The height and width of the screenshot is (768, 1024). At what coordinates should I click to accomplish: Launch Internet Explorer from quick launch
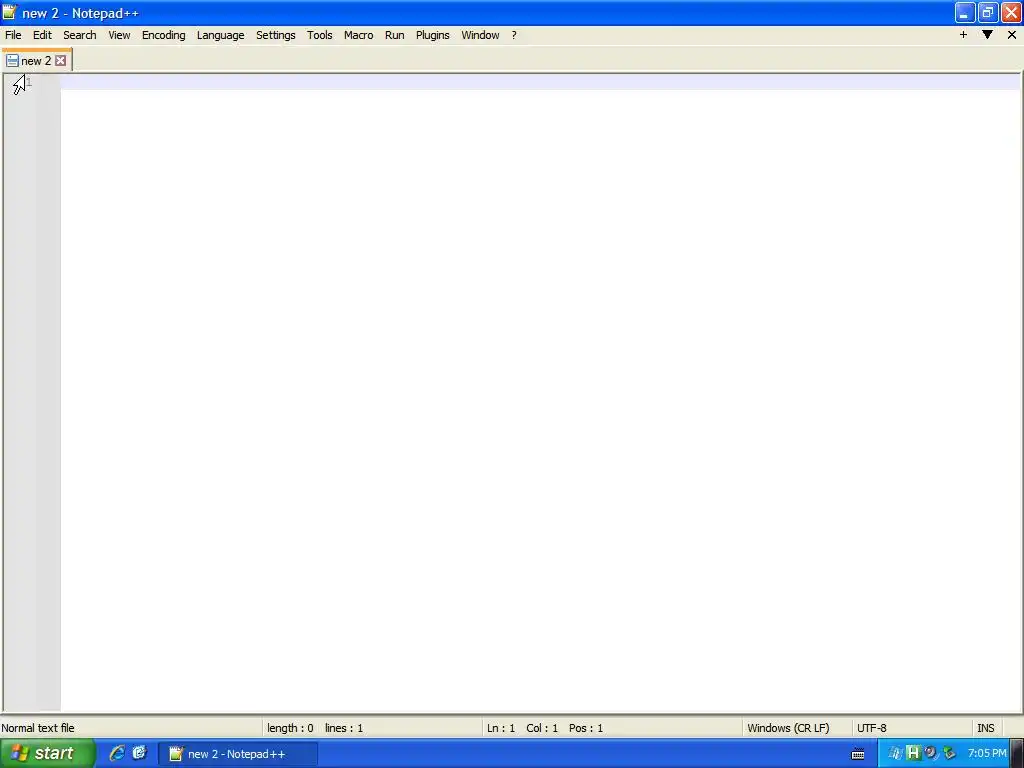tap(117, 753)
